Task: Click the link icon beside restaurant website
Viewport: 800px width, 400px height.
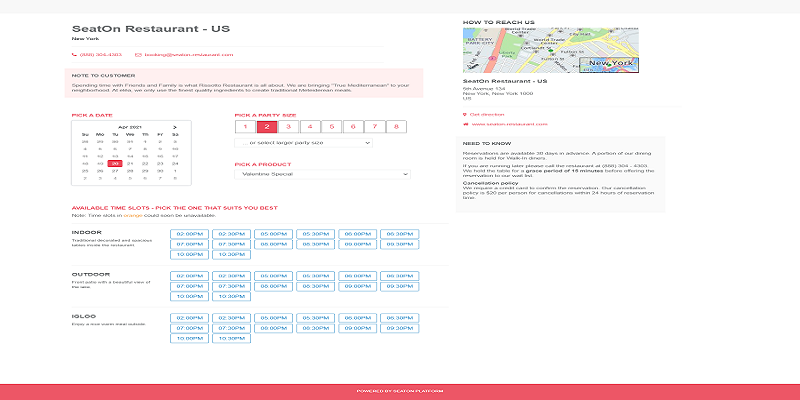Action: pyautogui.click(x=465, y=125)
